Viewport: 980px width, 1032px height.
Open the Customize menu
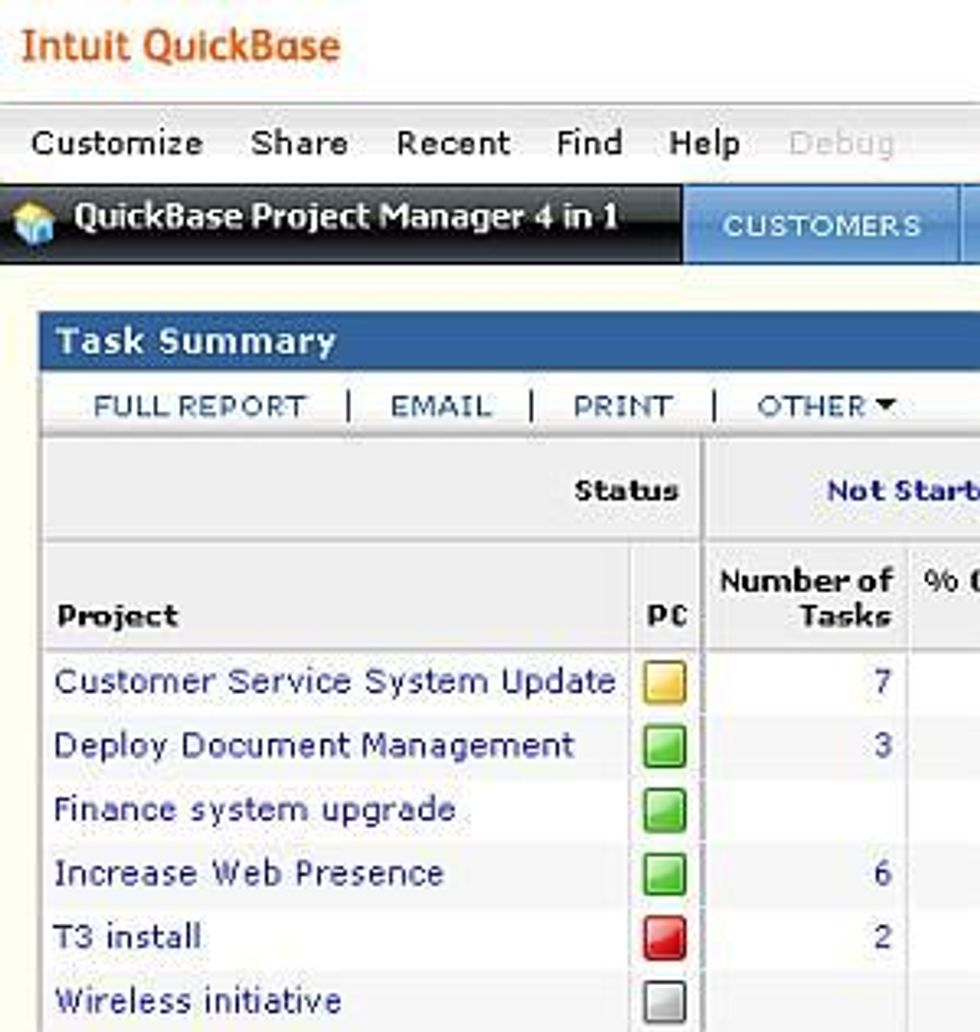click(117, 143)
